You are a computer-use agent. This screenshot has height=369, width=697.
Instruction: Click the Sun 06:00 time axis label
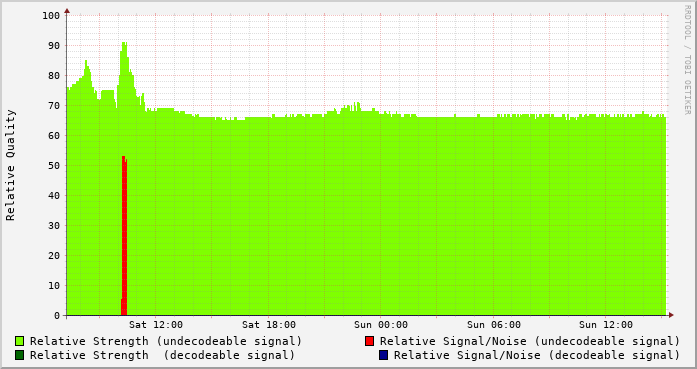point(493,325)
